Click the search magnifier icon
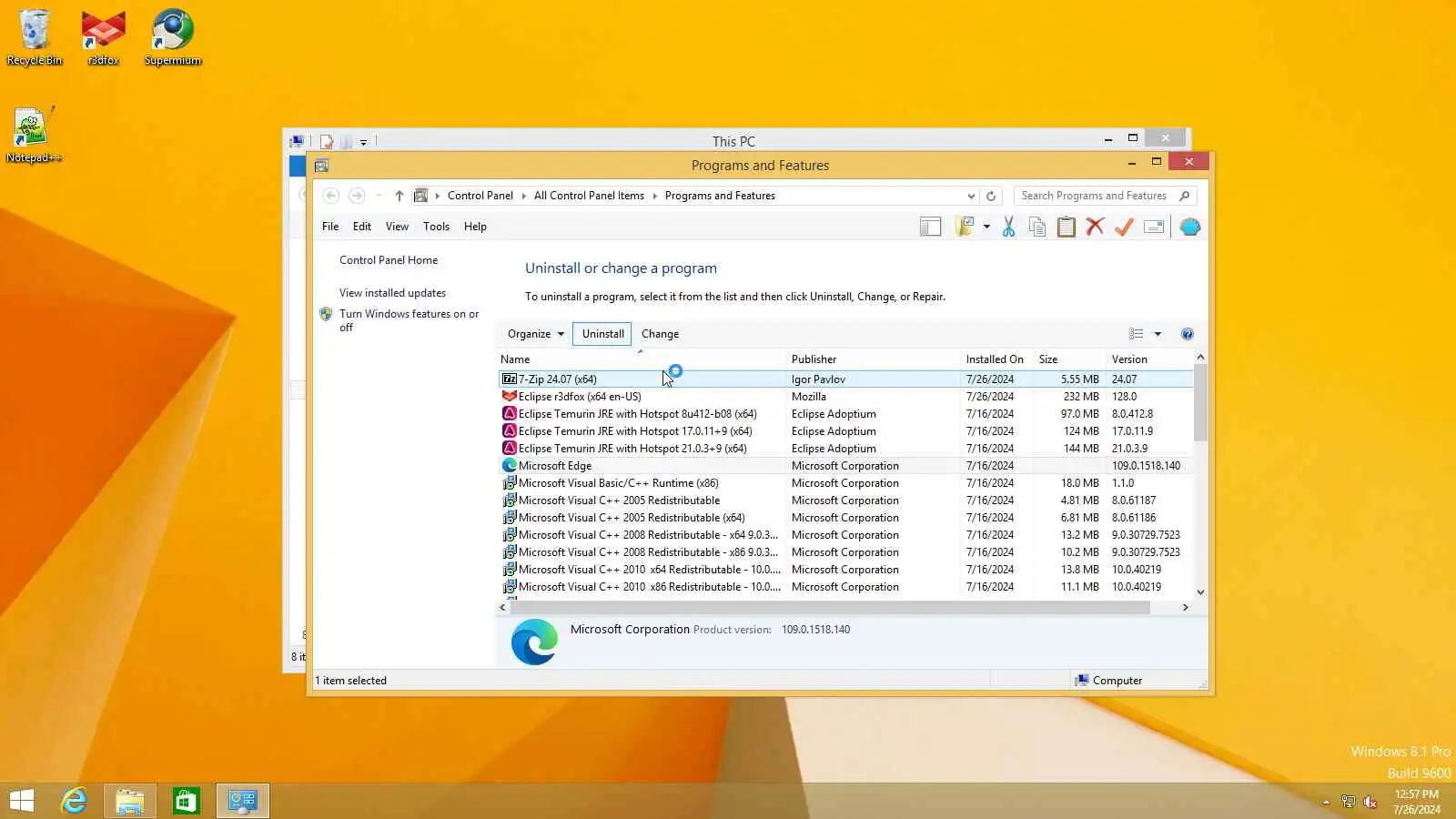 1184,196
